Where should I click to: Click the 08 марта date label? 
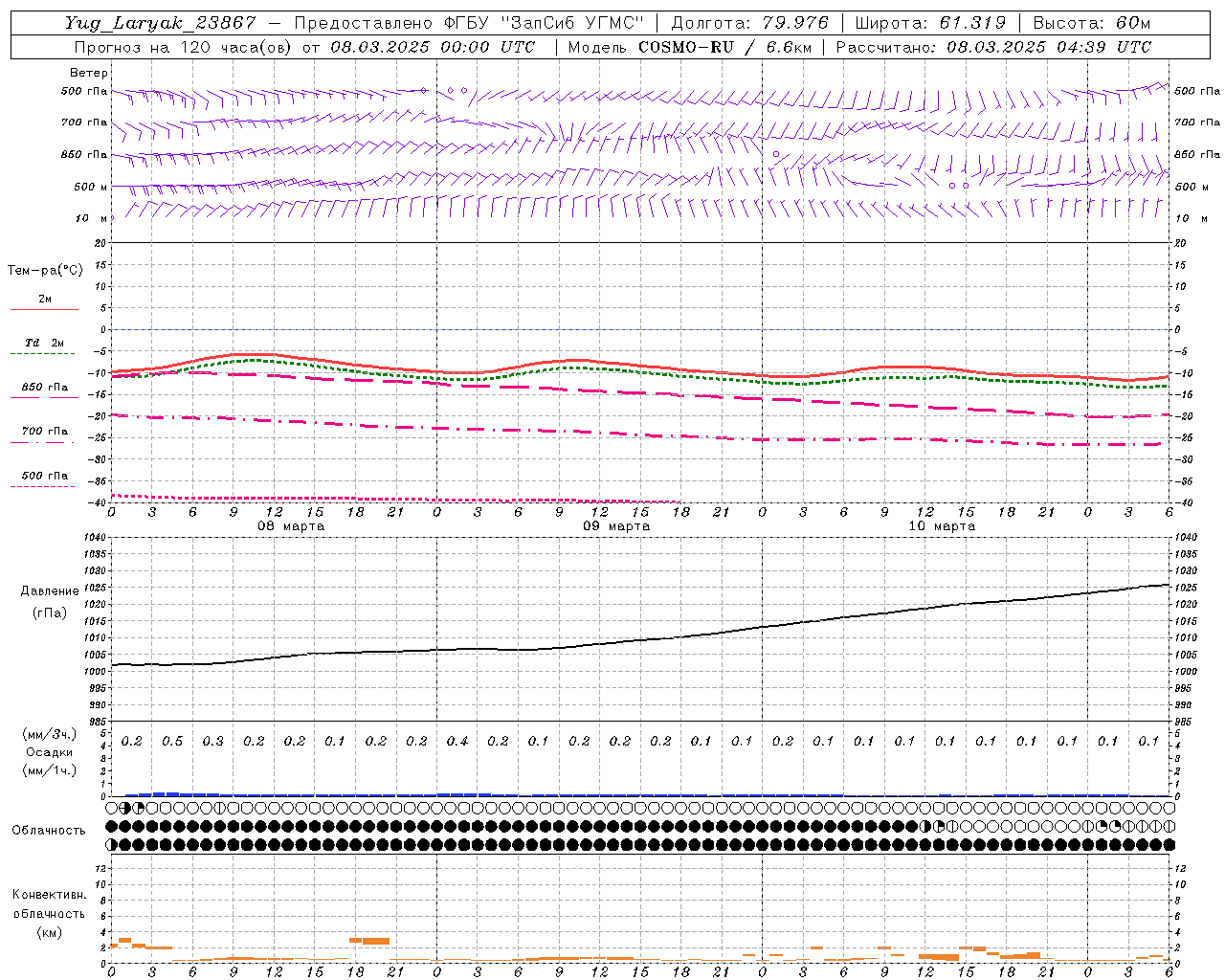(291, 526)
